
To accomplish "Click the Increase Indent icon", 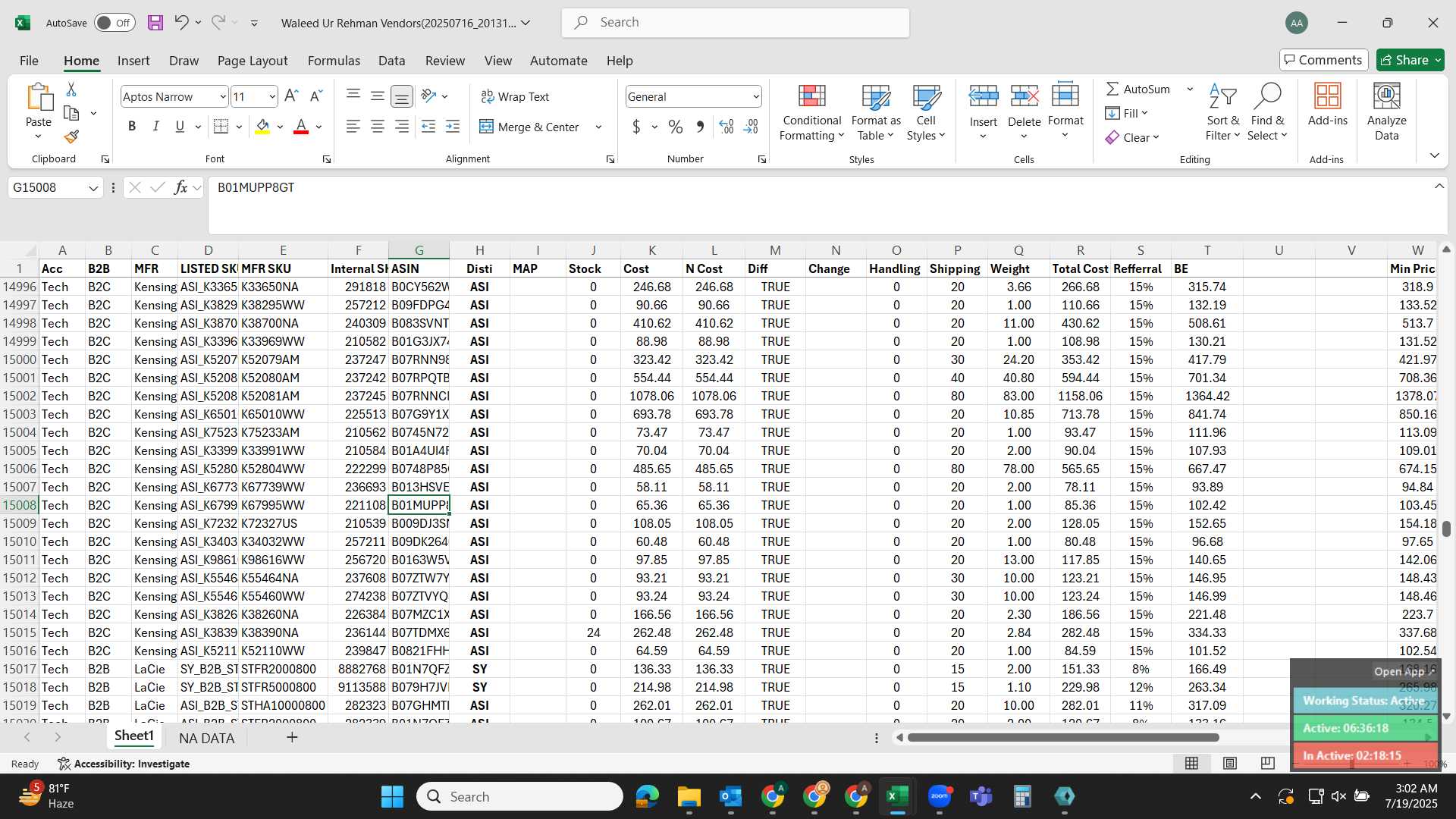I will click(x=453, y=127).
